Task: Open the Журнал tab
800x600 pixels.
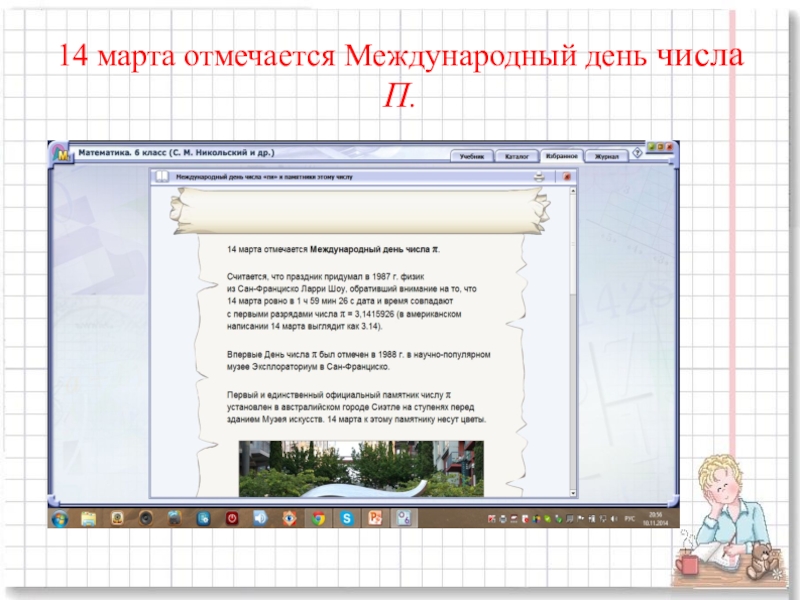Action: pyautogui.click(x=606, y=156)
